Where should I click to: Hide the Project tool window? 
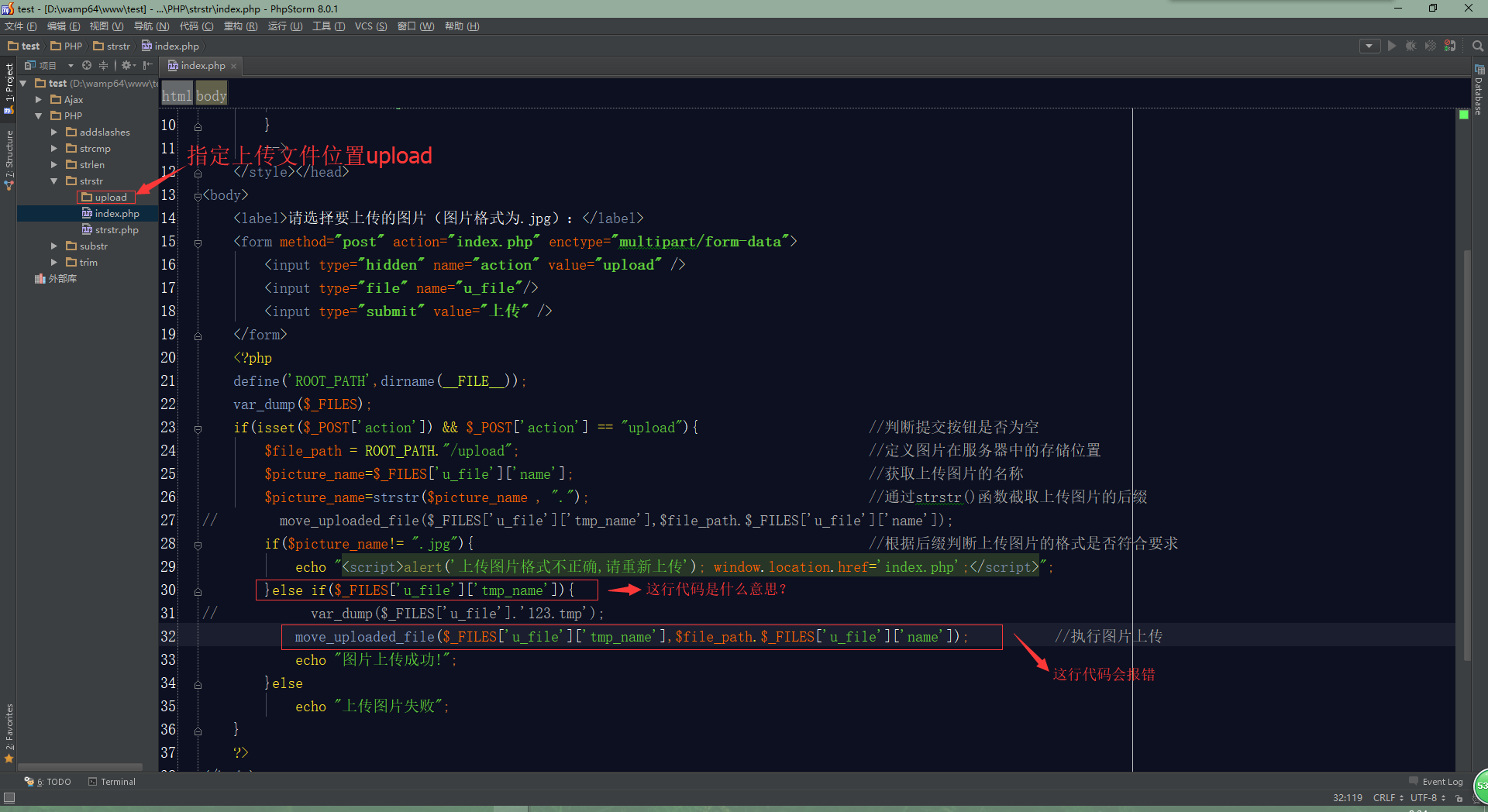(147, 66)
